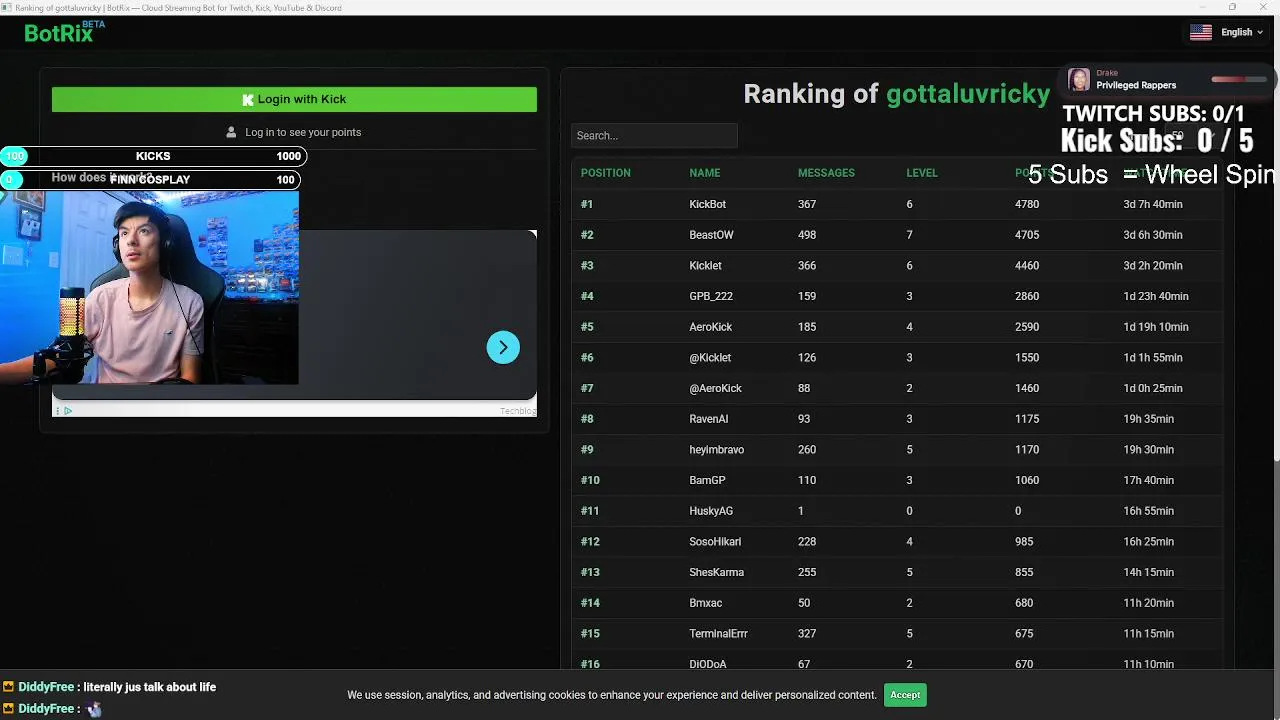This screenshot has width=1280, height=720.
Task: Click the US flag language icon
Action: point(1201,32)
